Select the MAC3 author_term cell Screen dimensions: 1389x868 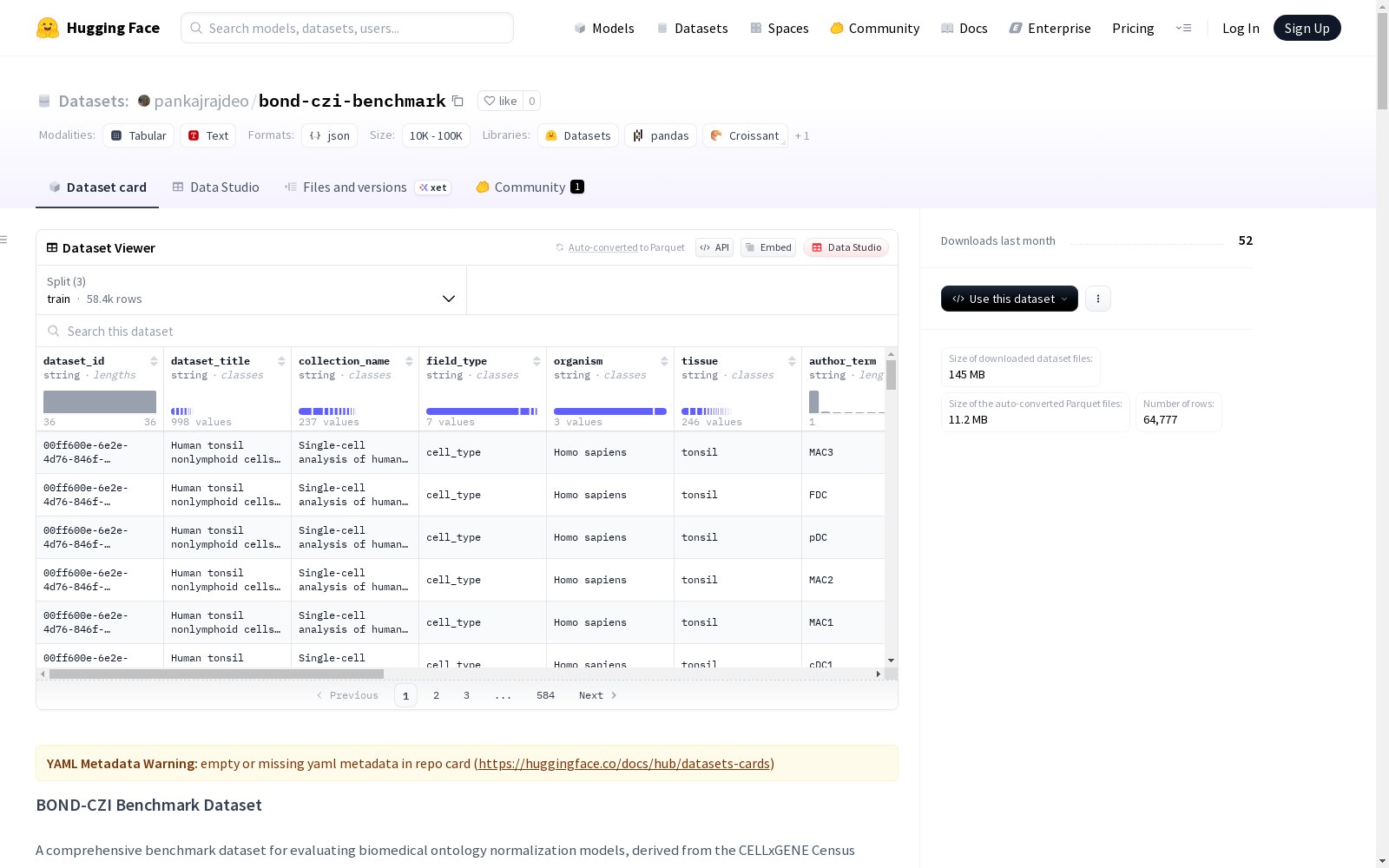pos(843,452)
